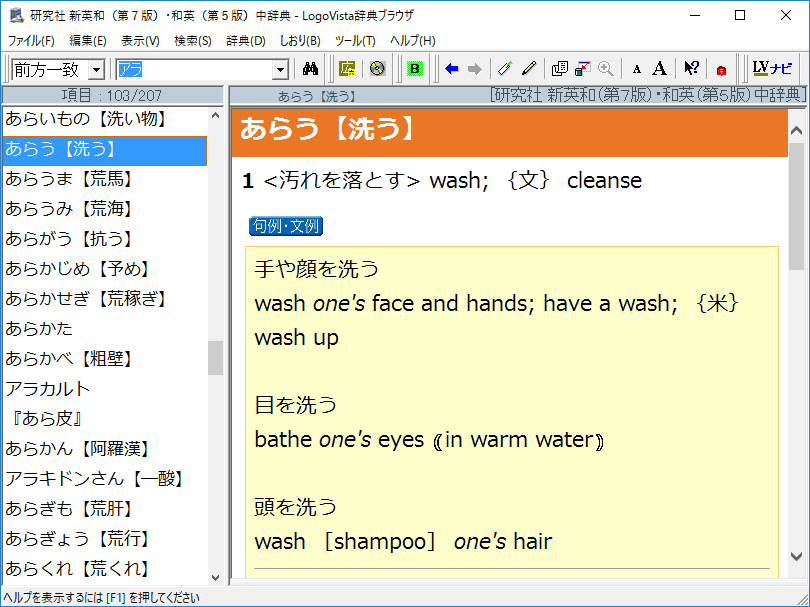The width and height of the screenshot is (810, 607).
Task: Click the gray forward arrow
Action: click(x=474, y=69)
